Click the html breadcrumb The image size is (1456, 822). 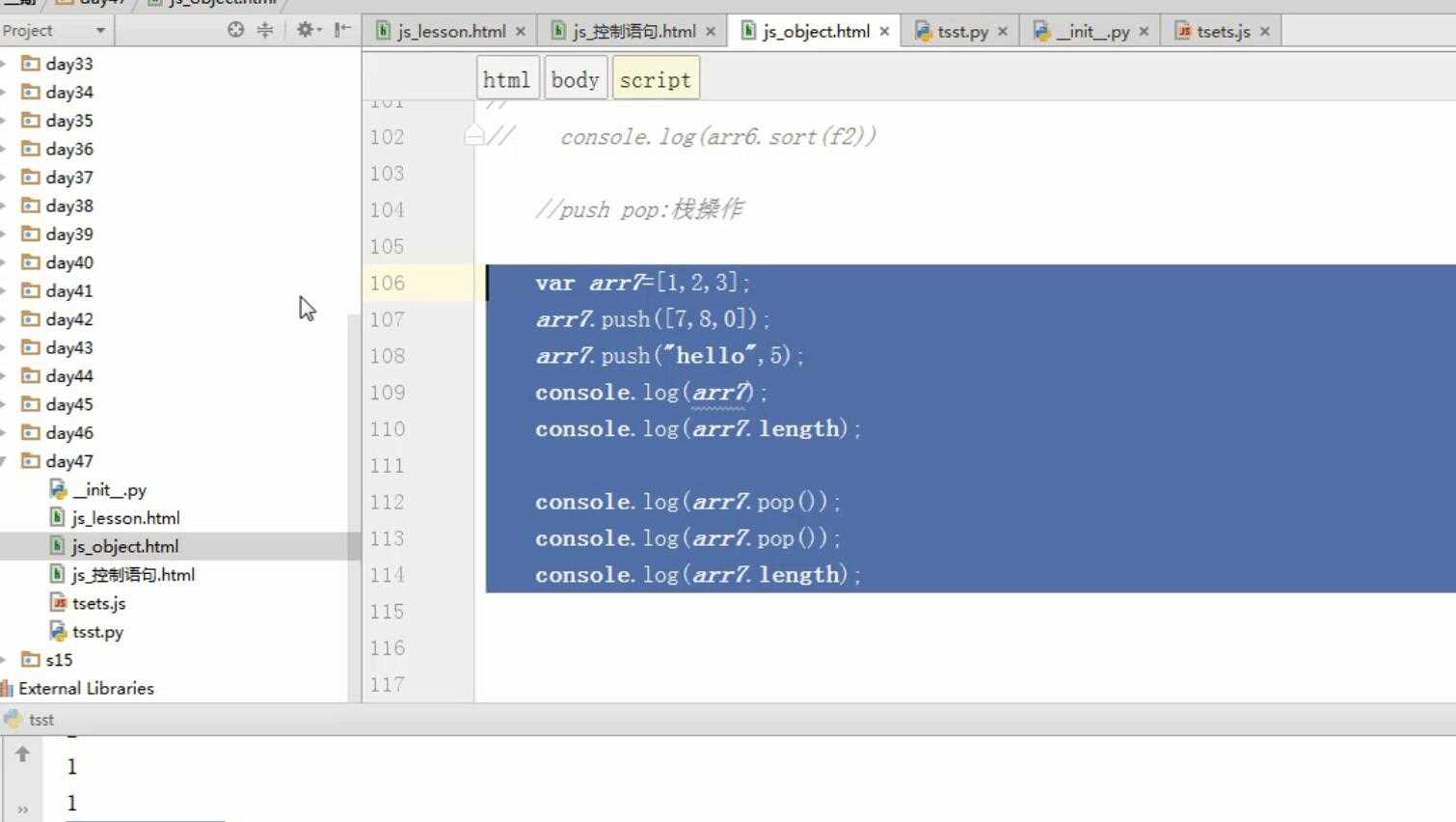pos(507,79)
